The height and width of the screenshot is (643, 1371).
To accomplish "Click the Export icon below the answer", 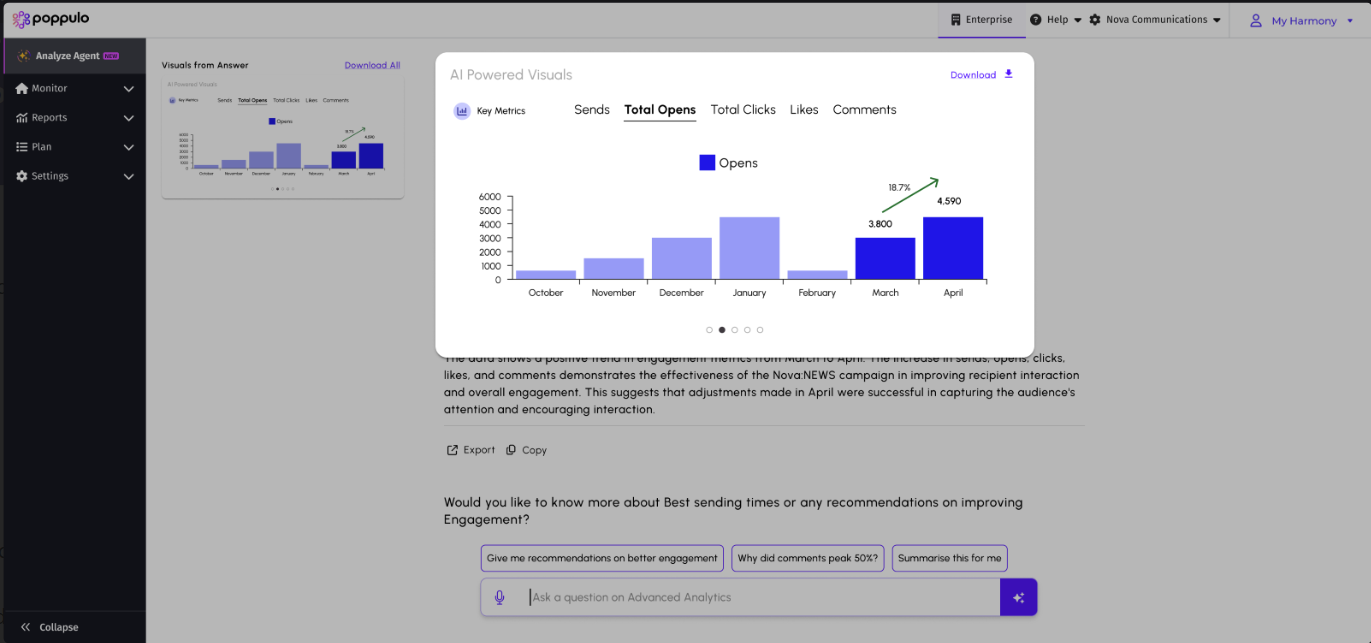I will tap(452, 450).
